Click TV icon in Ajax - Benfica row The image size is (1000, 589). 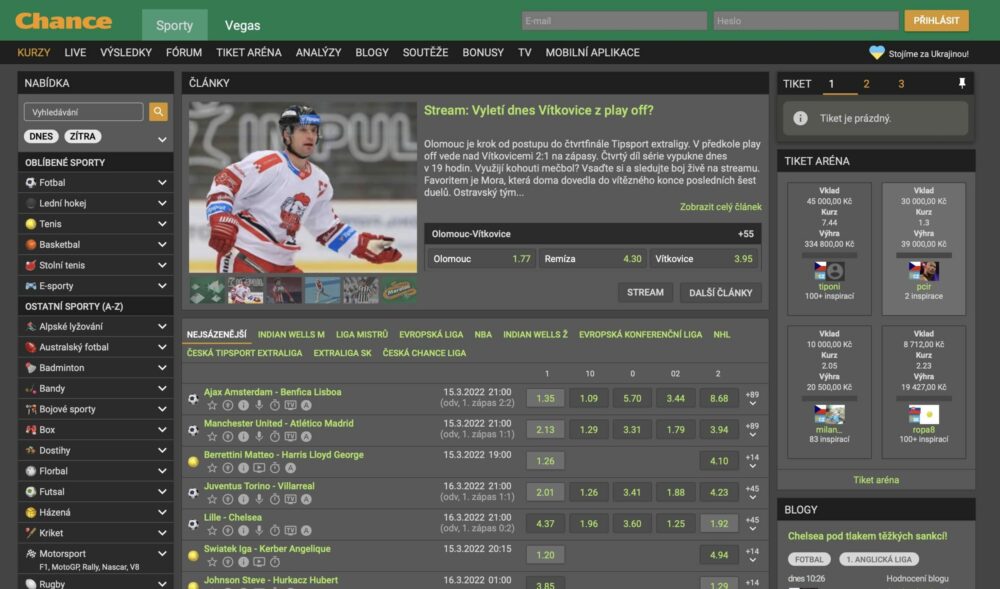pyautogui.click(x=290, y=405)
